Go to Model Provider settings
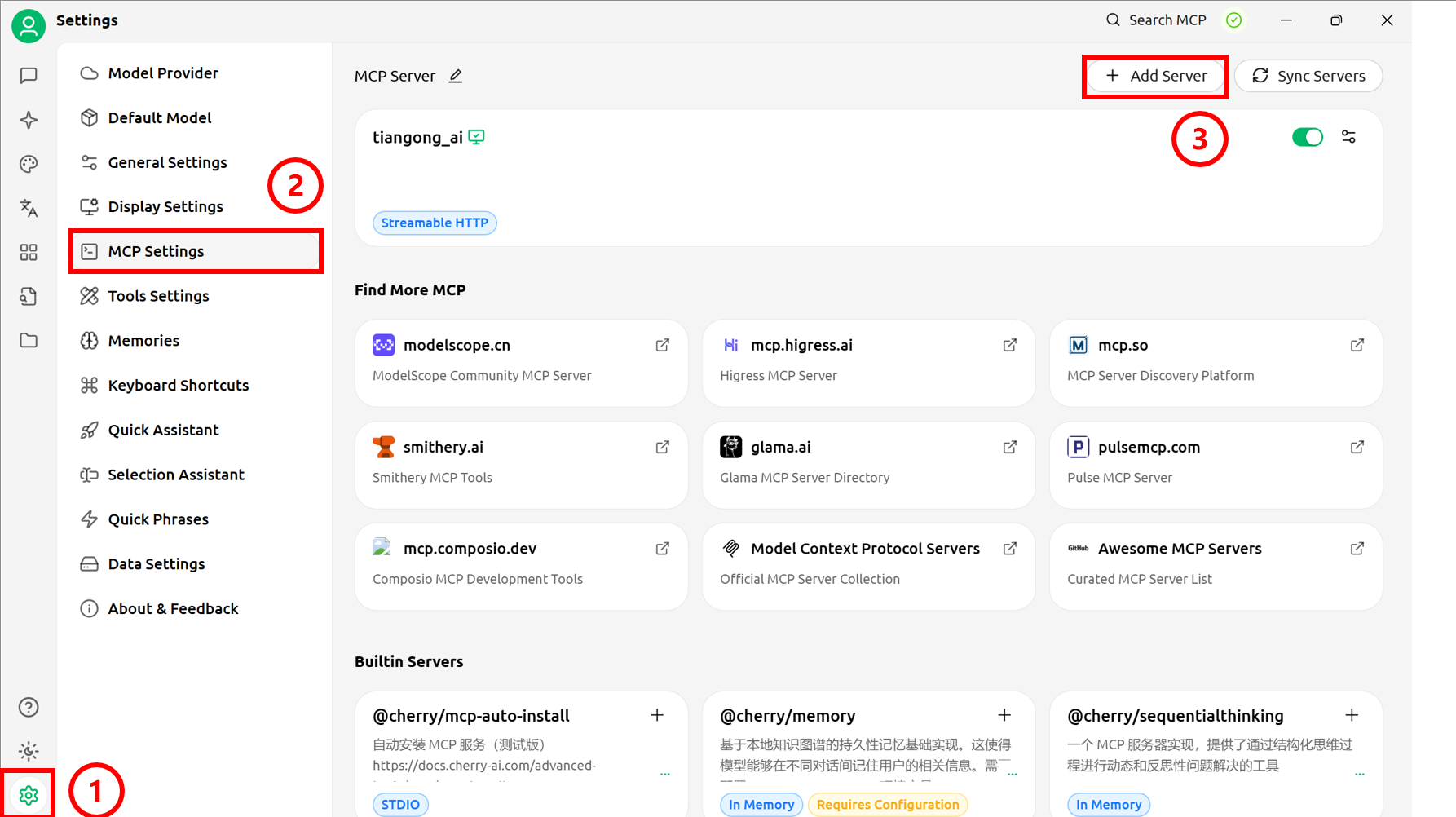Viewport: 1456px width, 817px height. pyautogui.click(x=163, y=73)
